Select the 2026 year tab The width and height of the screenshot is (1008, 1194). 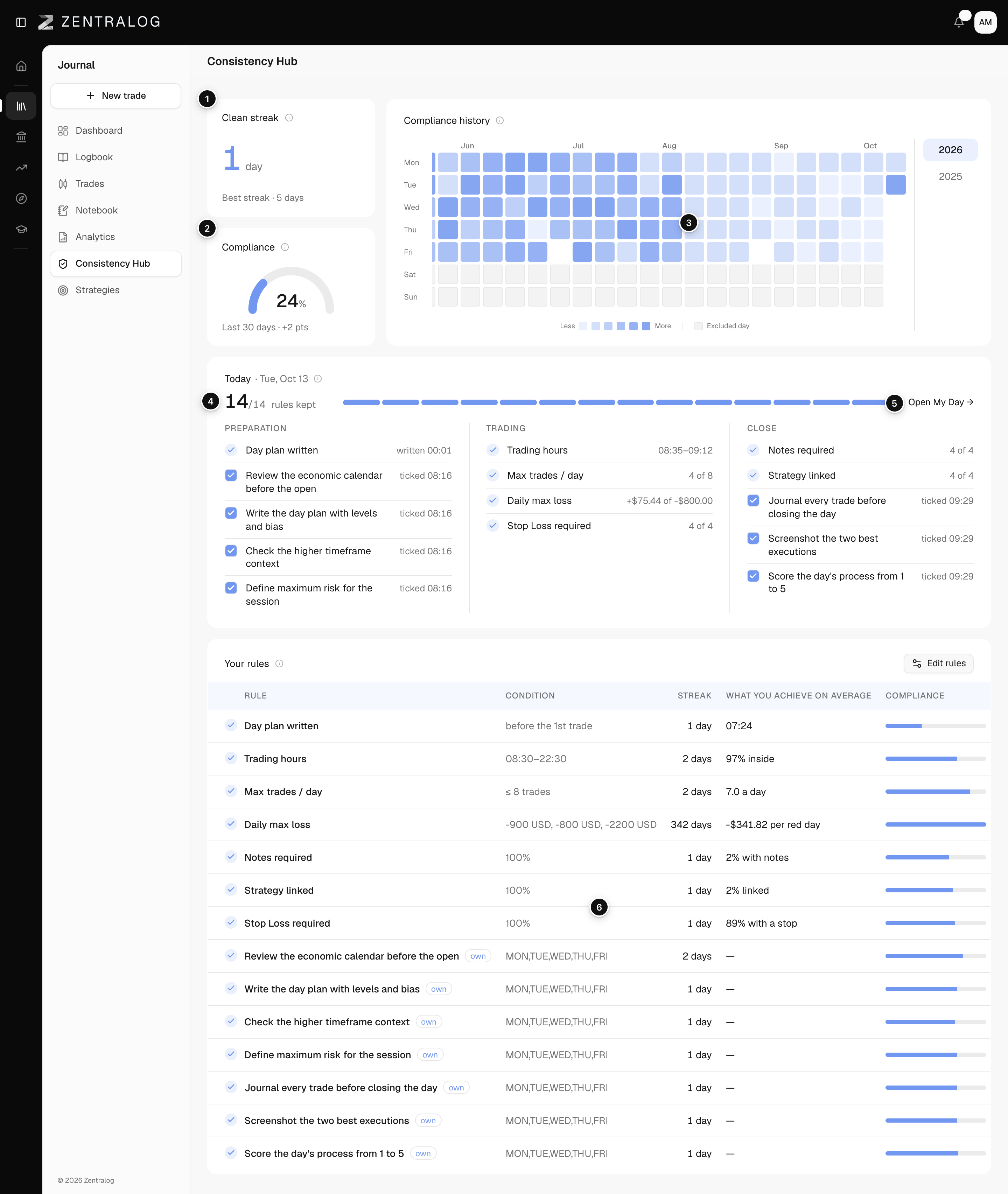click(950, 150)
